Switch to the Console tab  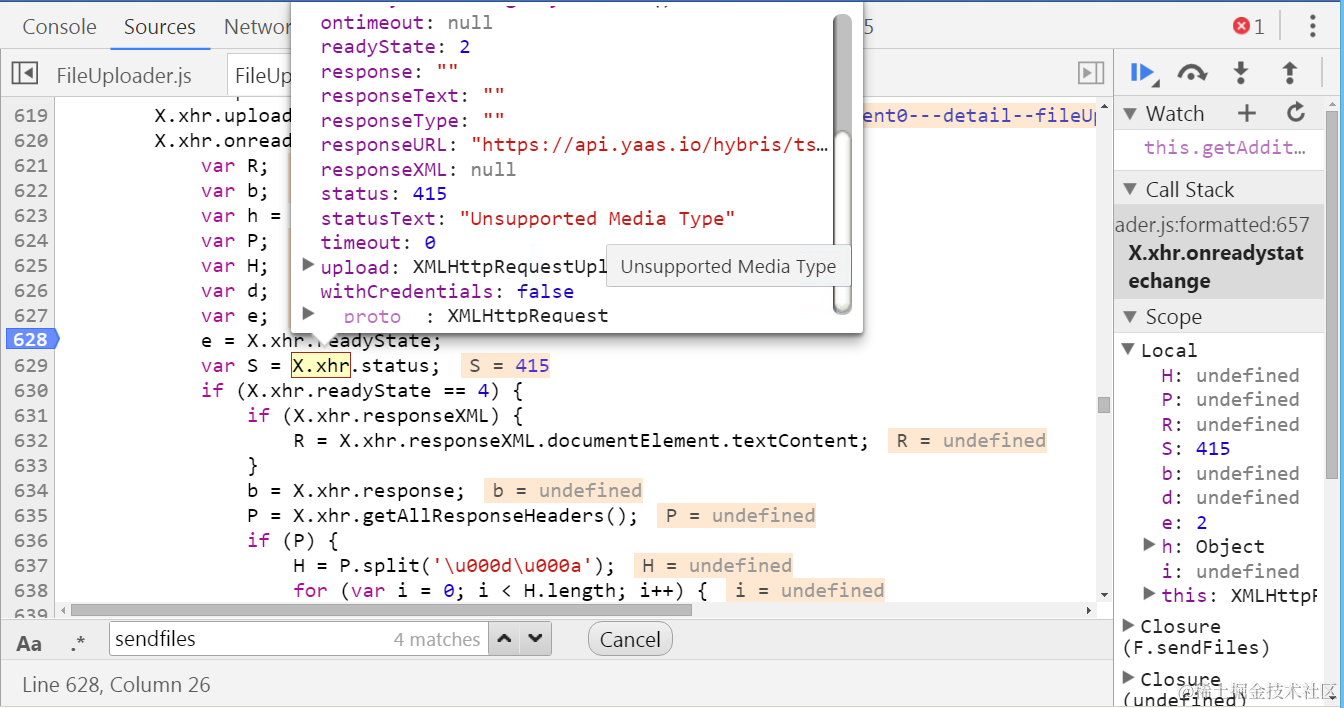pos(59,27)
